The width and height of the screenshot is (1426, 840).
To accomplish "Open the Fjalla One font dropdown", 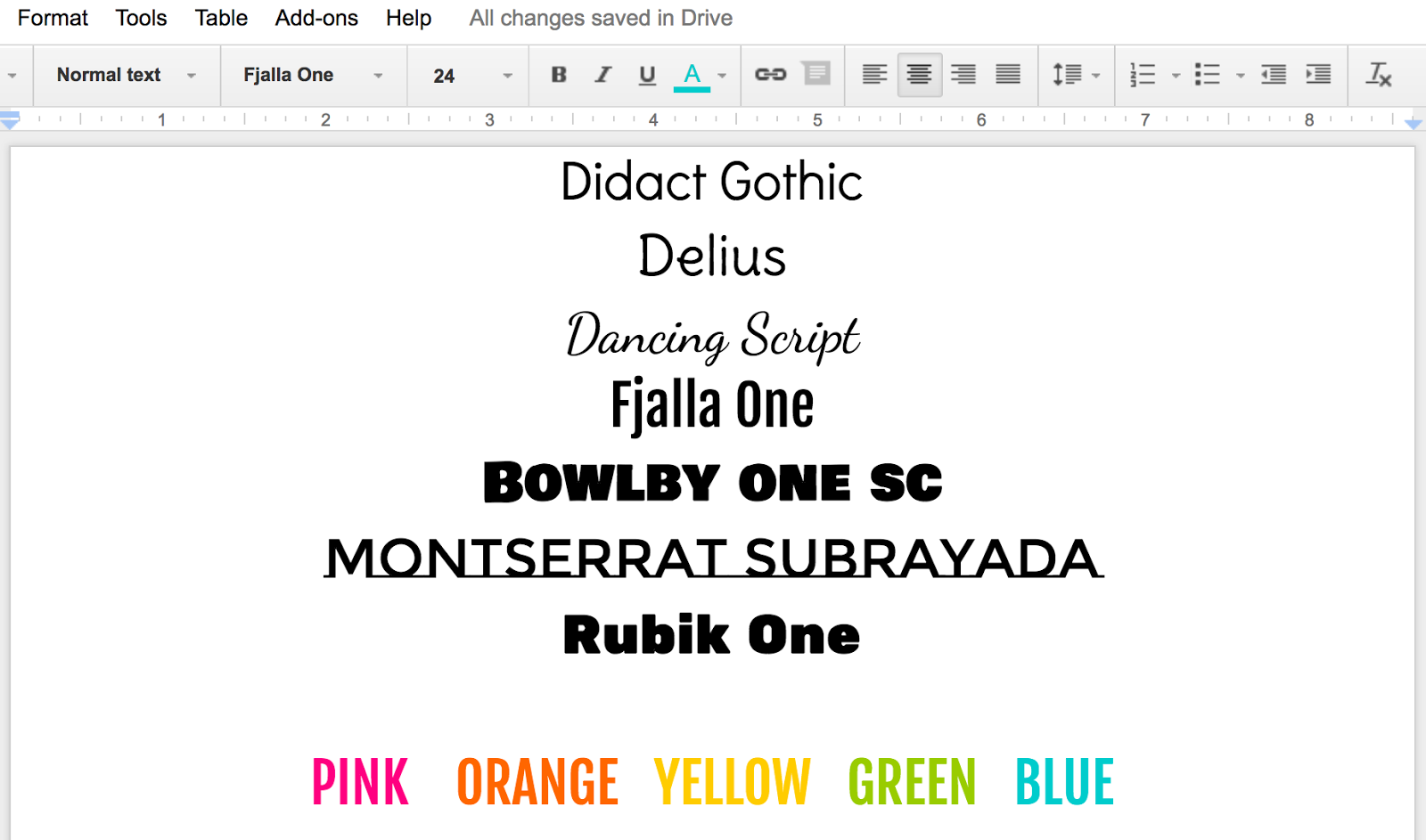I will [310, 75].
